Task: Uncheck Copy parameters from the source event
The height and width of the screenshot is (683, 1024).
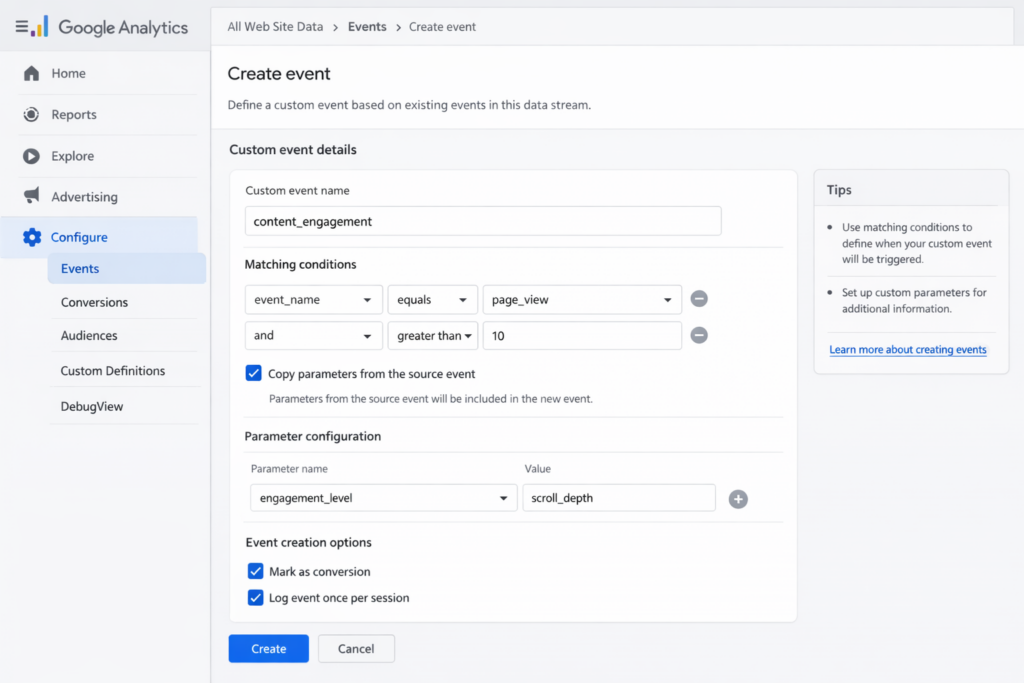Action: tap(253, 372)
